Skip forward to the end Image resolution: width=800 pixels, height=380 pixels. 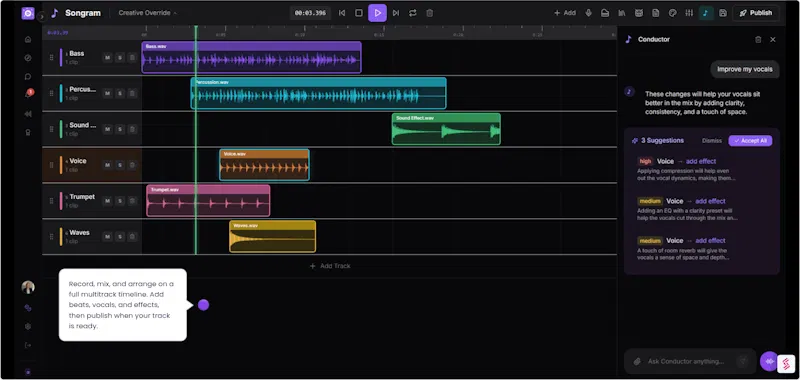(395, 13)
